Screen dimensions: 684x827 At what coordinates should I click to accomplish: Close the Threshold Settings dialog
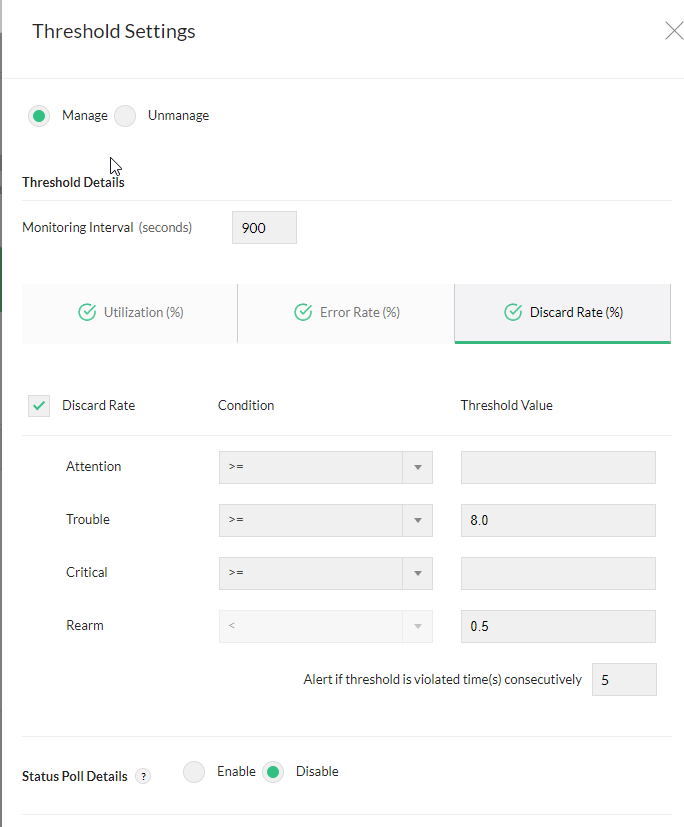(674, 31)
